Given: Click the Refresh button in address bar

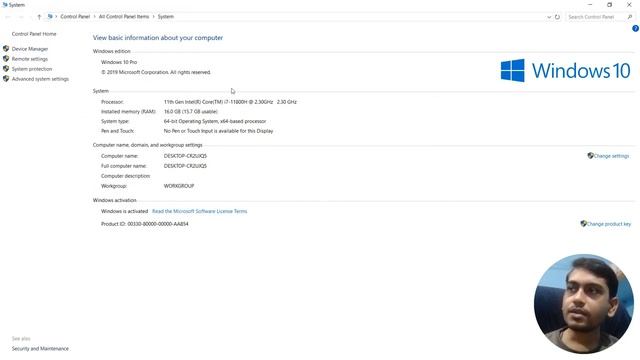Looking at the screenshot, I should 557,17.
